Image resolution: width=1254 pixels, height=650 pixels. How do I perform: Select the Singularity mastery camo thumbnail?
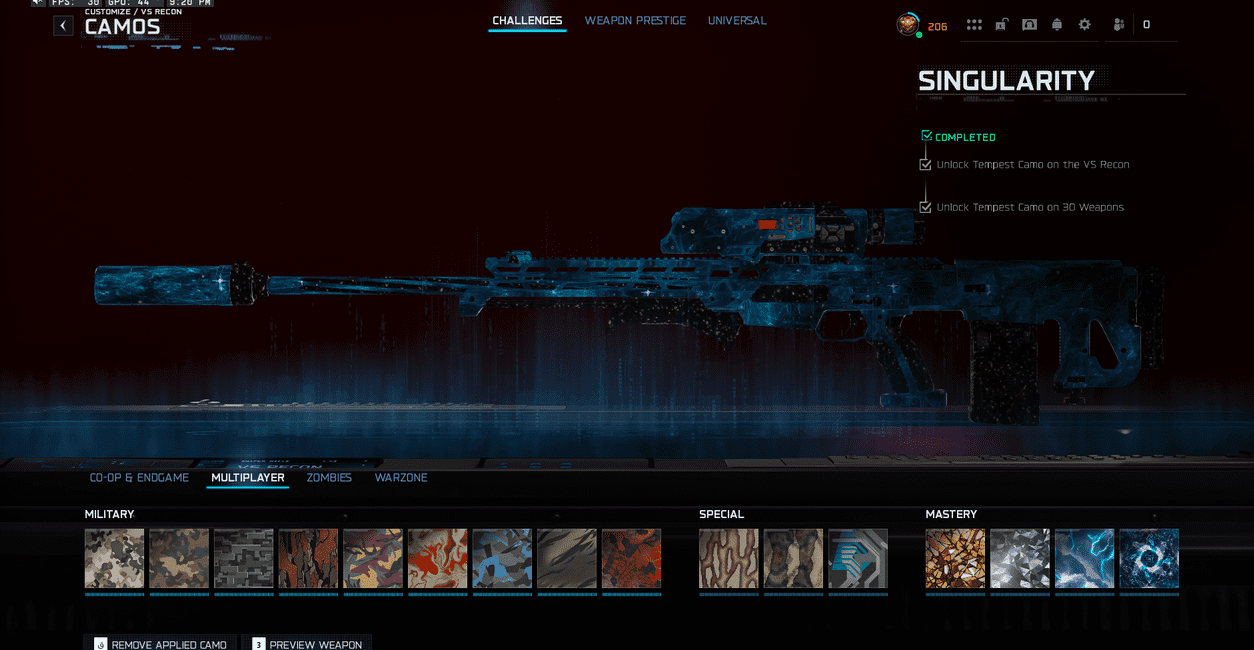tap(1149, 558)
